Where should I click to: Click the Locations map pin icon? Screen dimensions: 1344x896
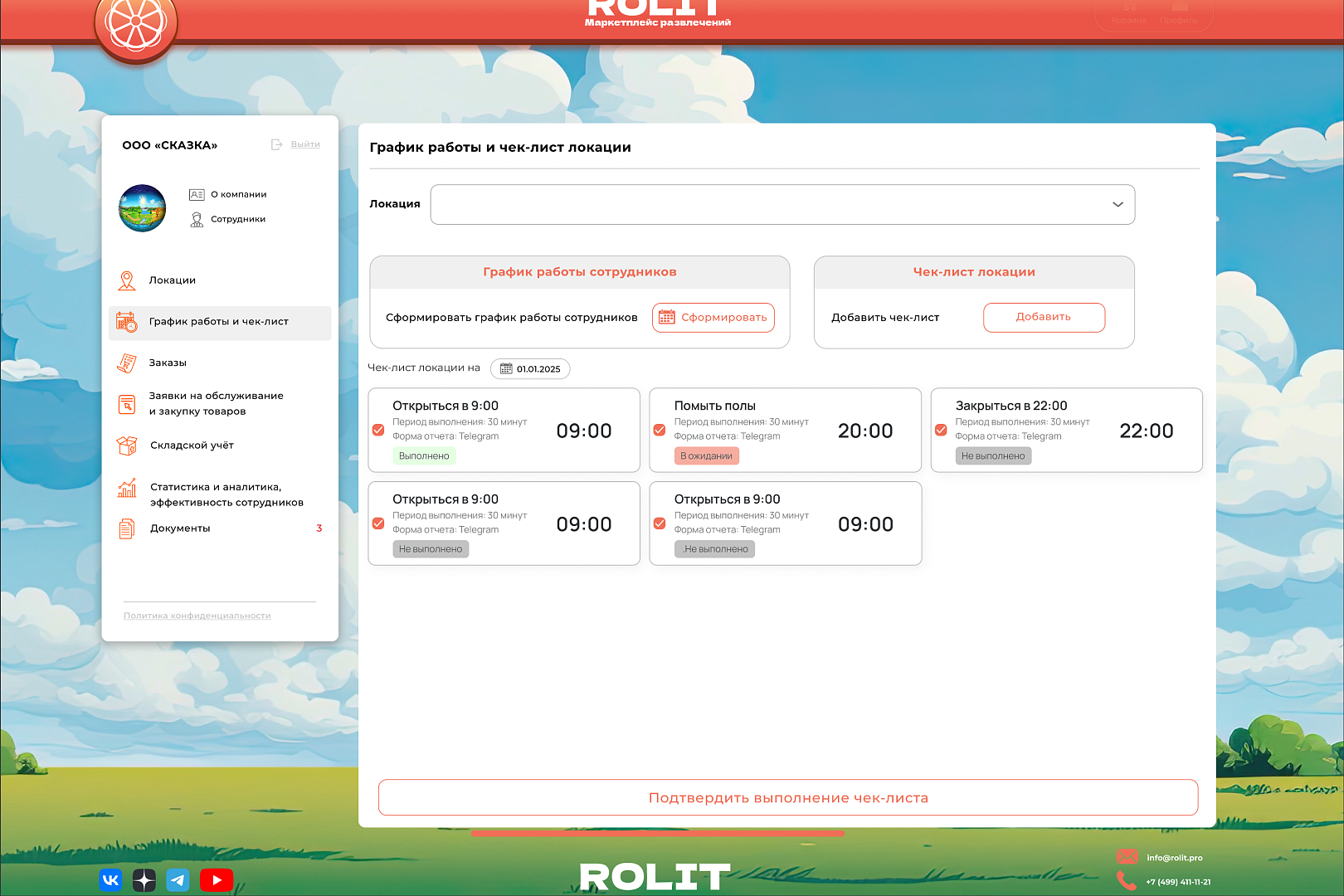coord(127,281)
